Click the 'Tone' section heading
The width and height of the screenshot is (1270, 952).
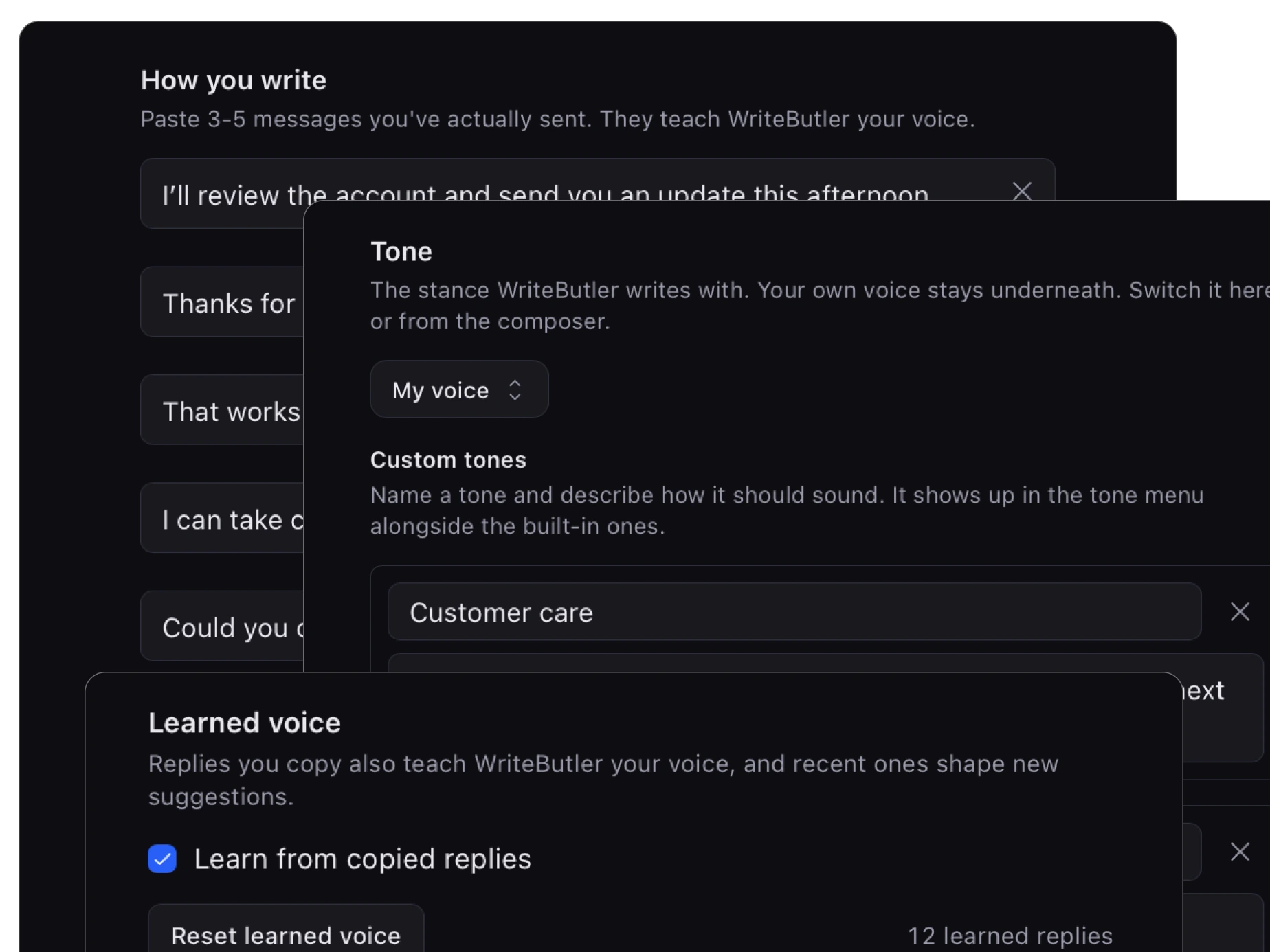401,251
